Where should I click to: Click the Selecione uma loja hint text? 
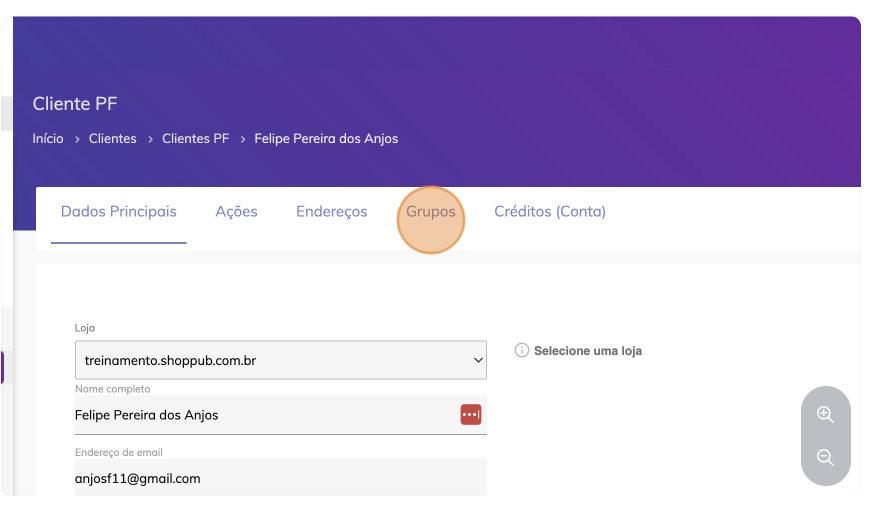[x=588, y=351]
